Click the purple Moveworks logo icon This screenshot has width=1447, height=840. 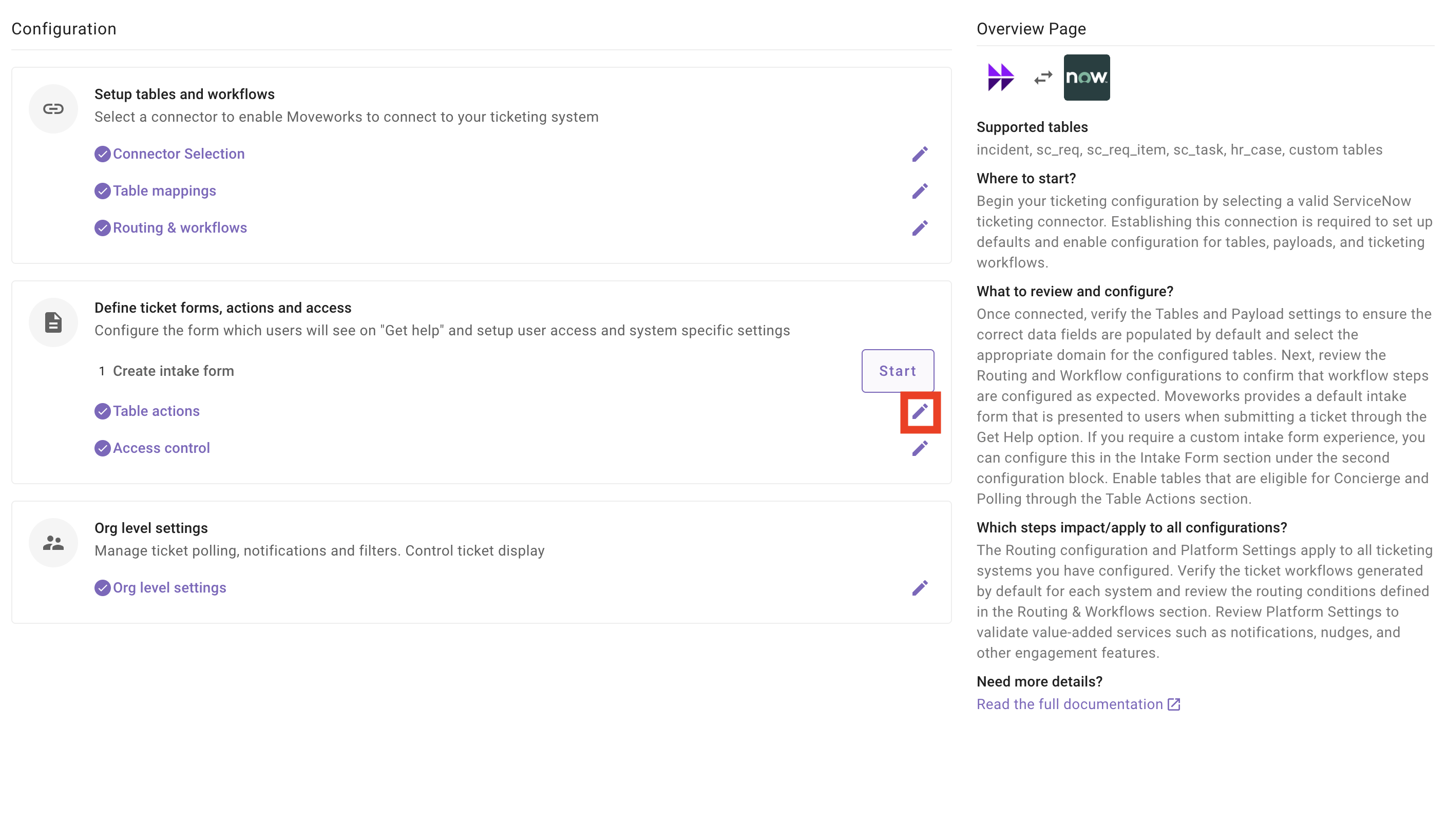click(x=1000, y=78)
